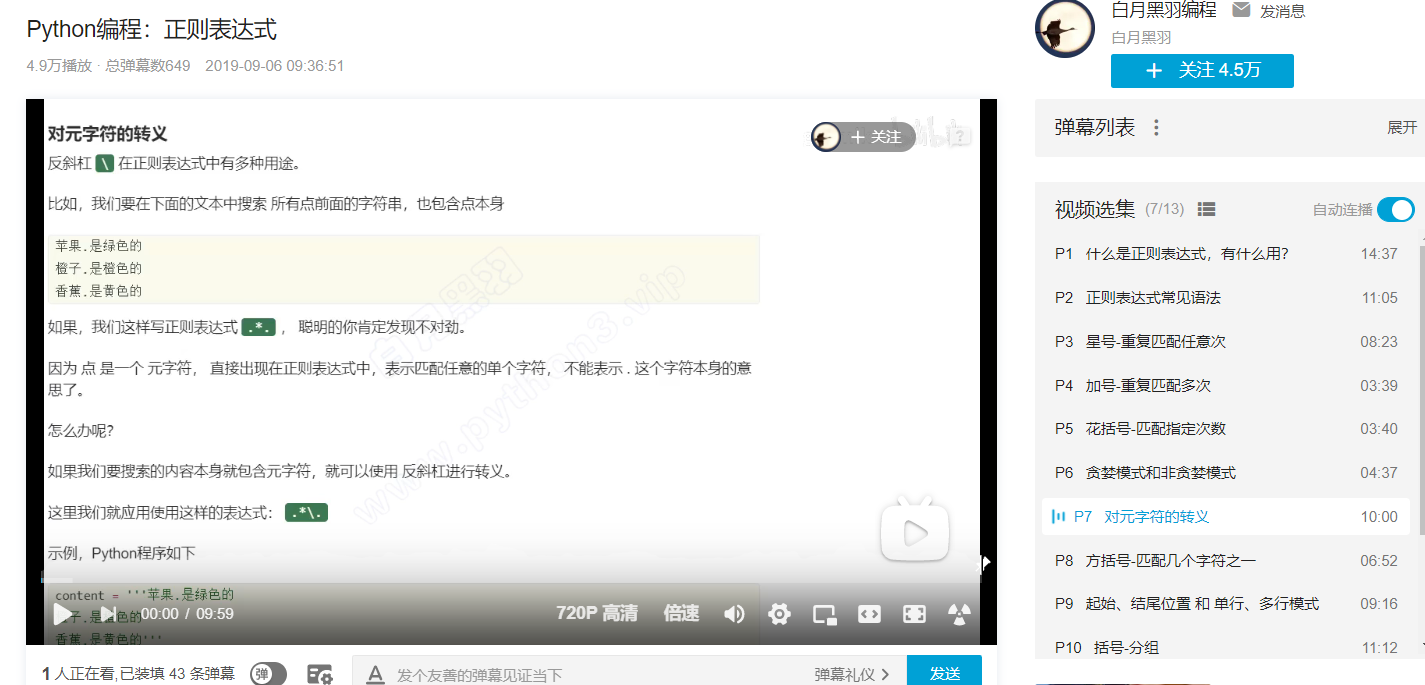Toggle danmaku display switch
Screen dimensions: 1425x685
[268, 674]
